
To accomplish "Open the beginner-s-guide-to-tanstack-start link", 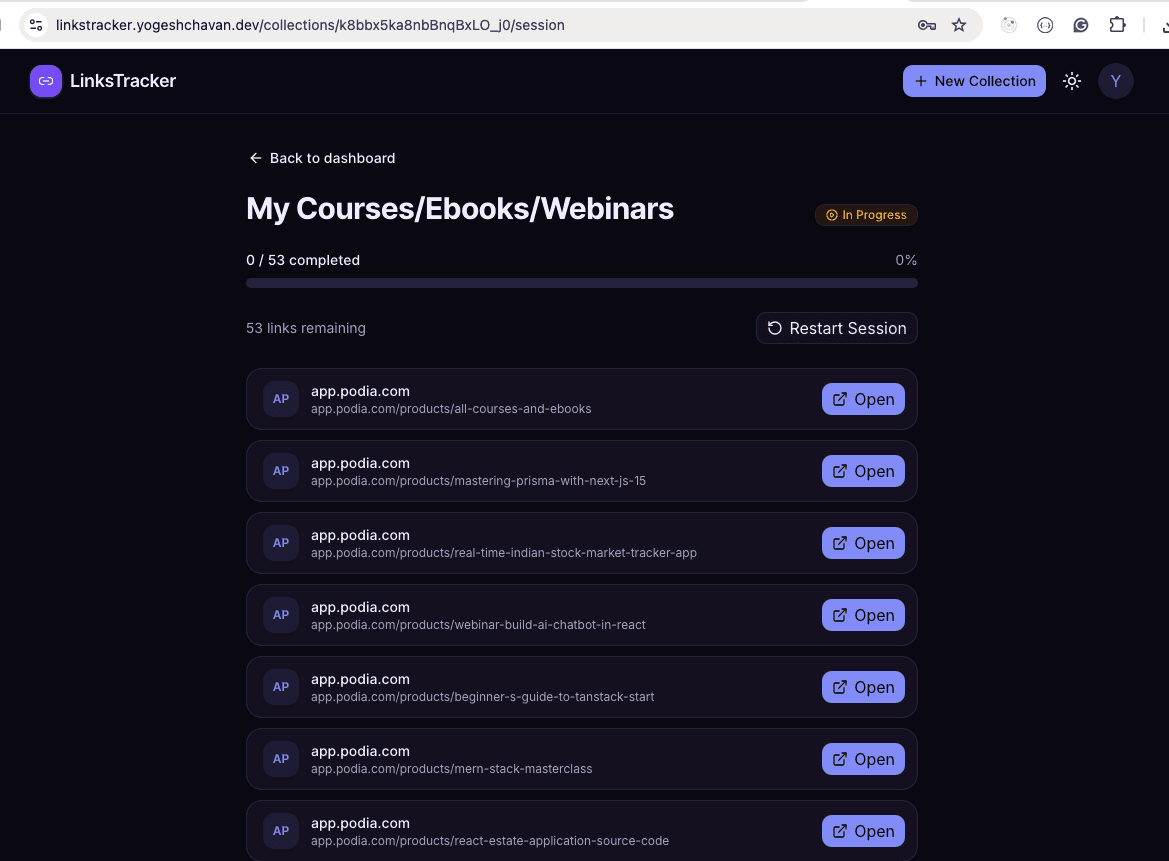I will pos(863,687).
